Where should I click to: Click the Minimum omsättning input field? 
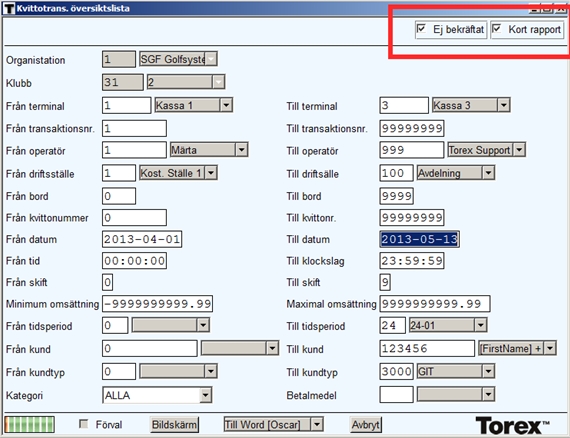pos(157,304)
